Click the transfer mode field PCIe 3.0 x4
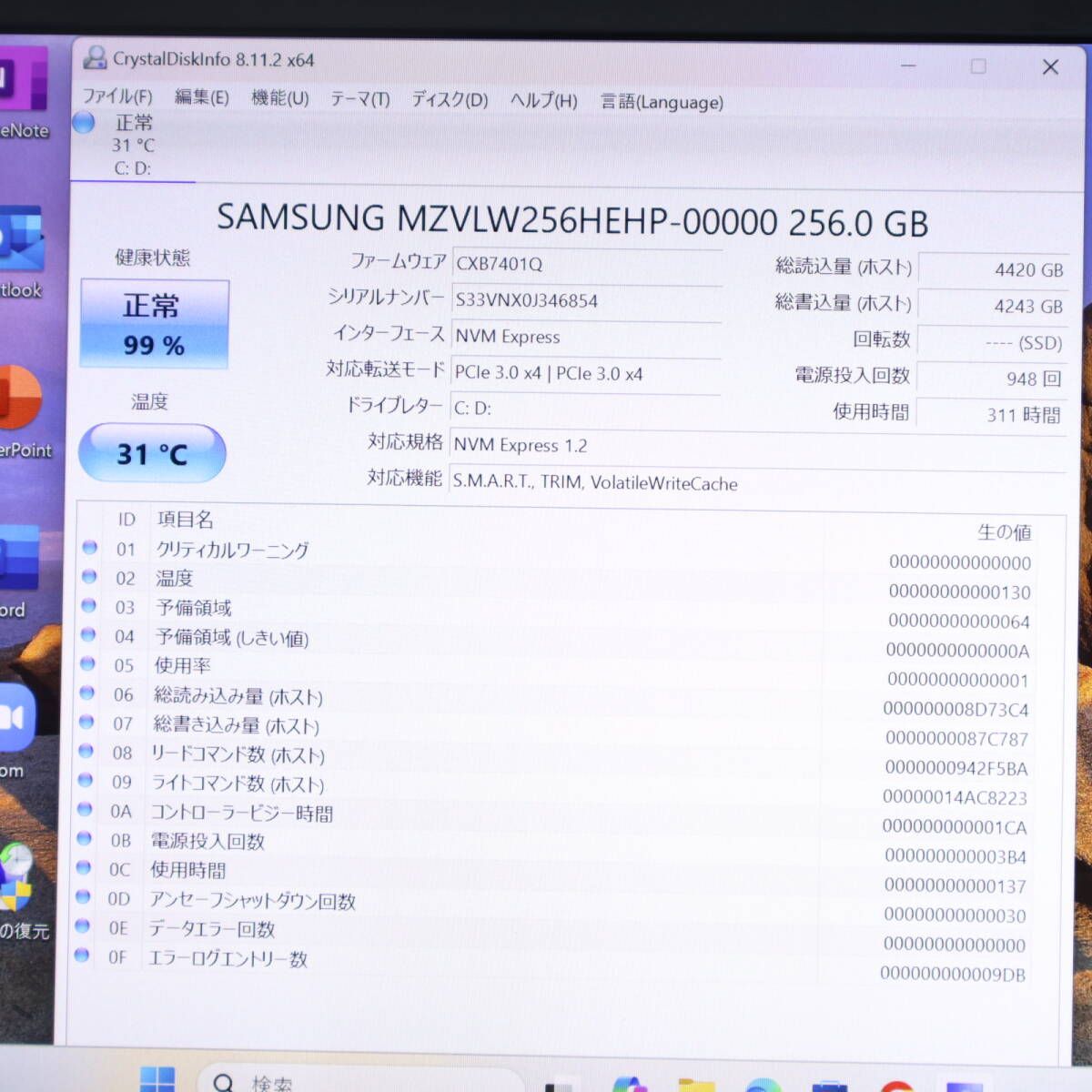 [587, 373]
